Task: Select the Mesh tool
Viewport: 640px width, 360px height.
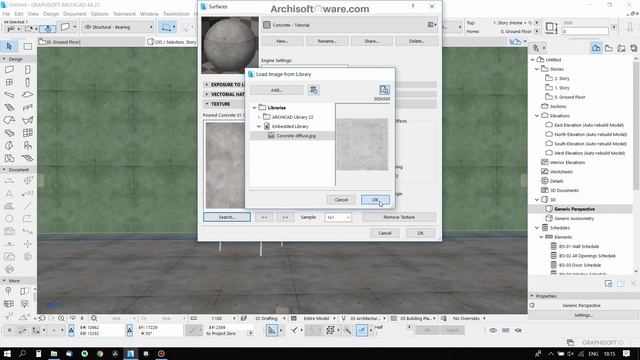Action: pos(27,158)
